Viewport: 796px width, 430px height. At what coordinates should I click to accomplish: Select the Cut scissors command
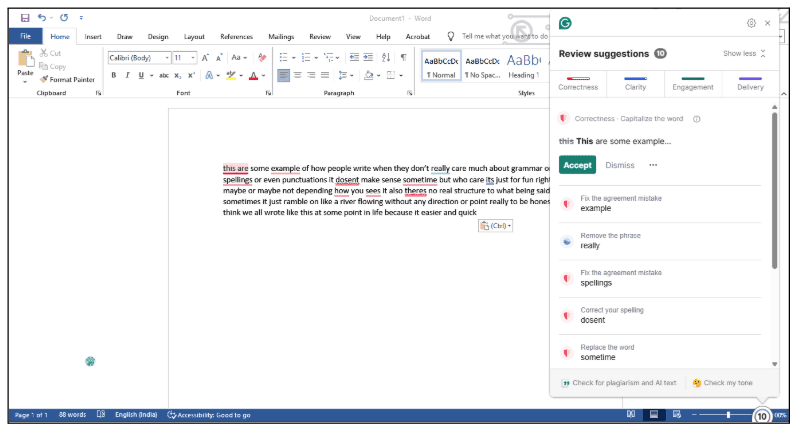pyautogui.click(x=50, y=53)
